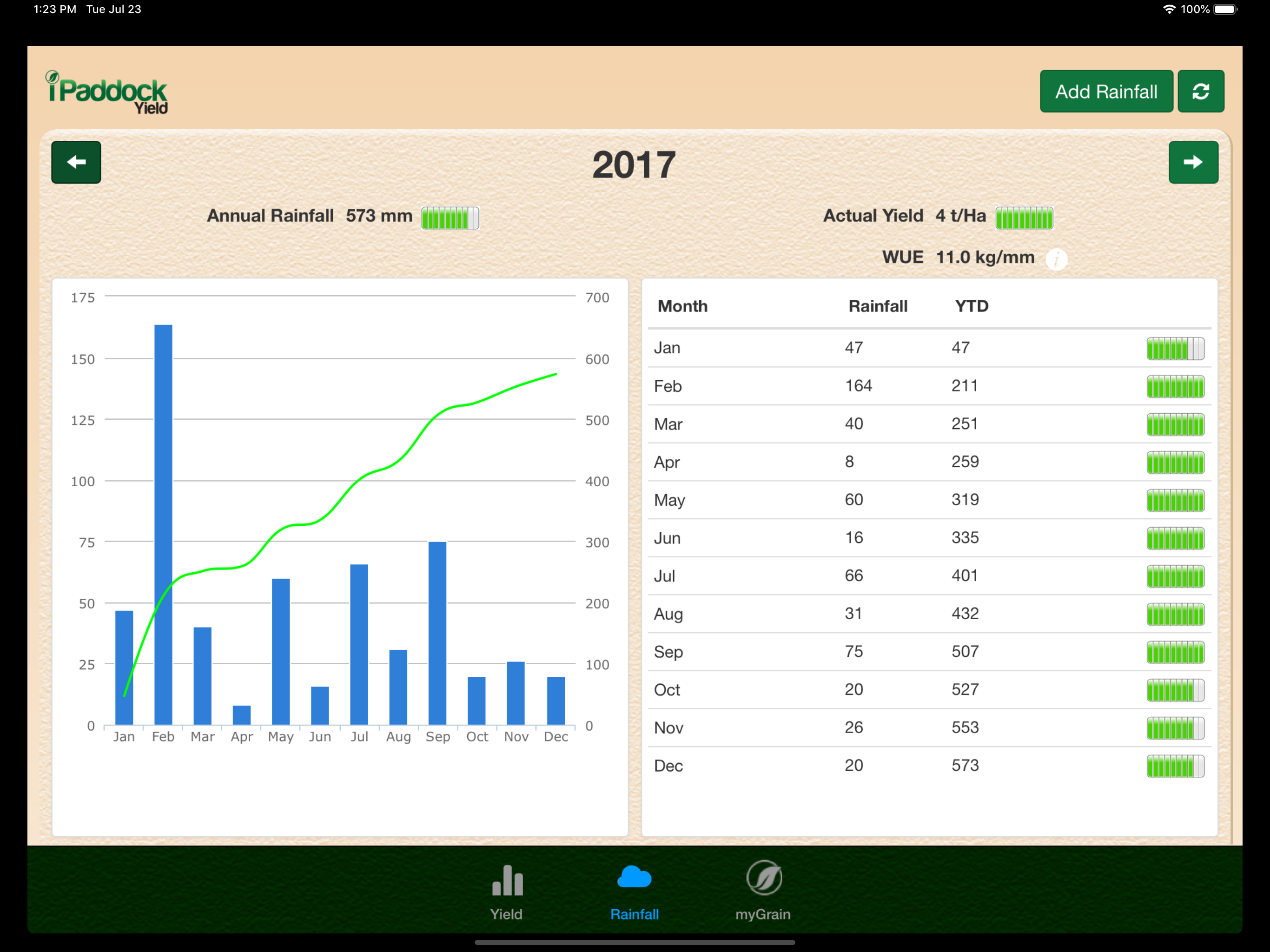The image size is (1270, 952).
Task: Tap the May row reliability gauge
Action: (x=1175, y=500)
